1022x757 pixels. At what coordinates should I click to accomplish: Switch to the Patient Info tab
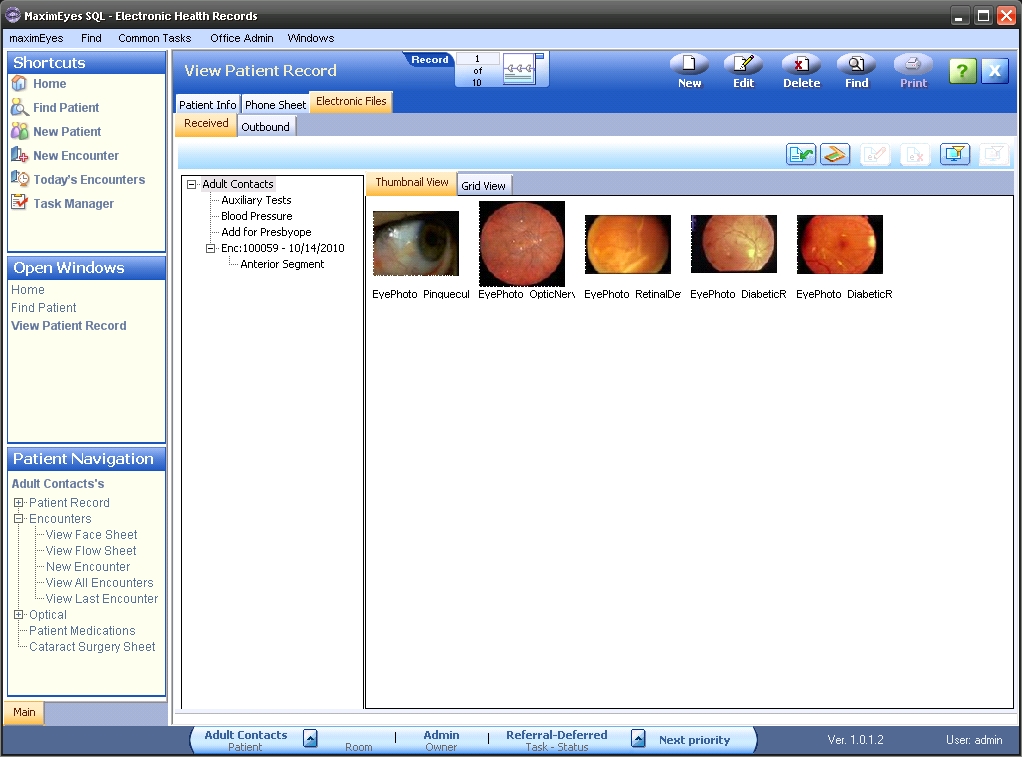(207, 104)
